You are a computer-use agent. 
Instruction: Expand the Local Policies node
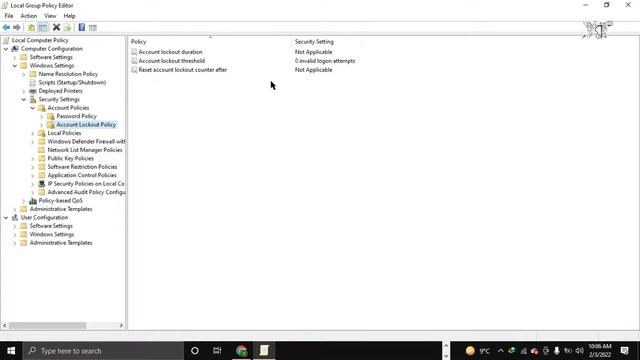33,133
